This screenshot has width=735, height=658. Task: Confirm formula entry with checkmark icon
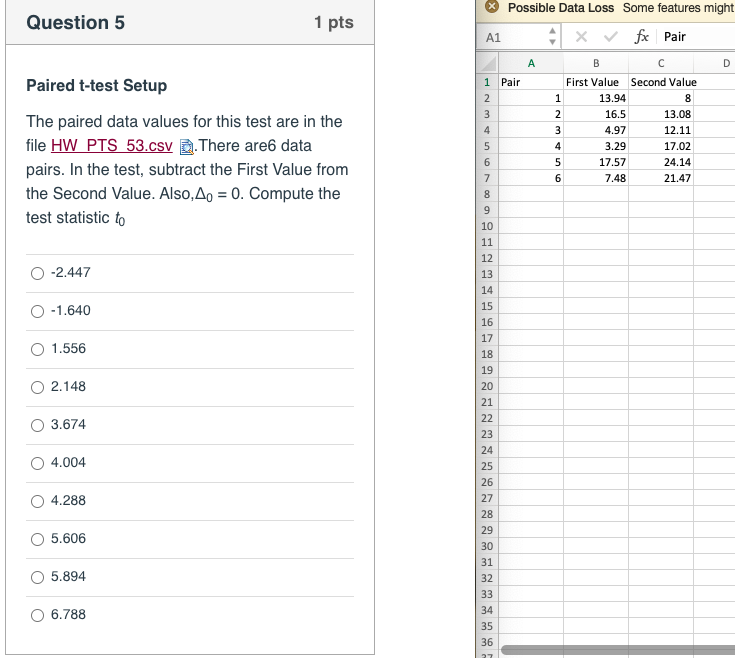610,37
